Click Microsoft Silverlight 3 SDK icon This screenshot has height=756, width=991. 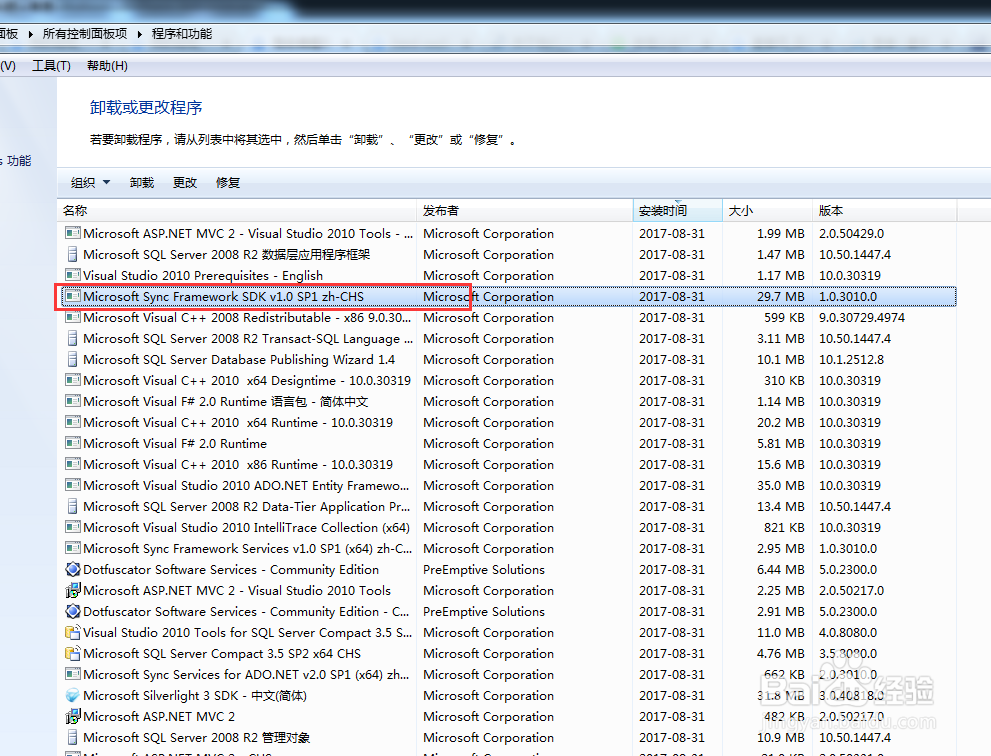click(x=73, y=695)
